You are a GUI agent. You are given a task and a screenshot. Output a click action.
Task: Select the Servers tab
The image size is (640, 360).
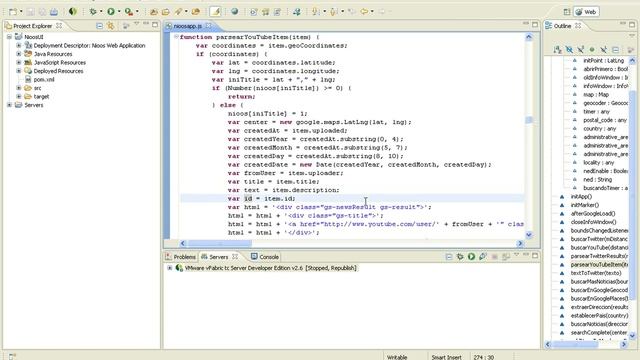point(219,257)
